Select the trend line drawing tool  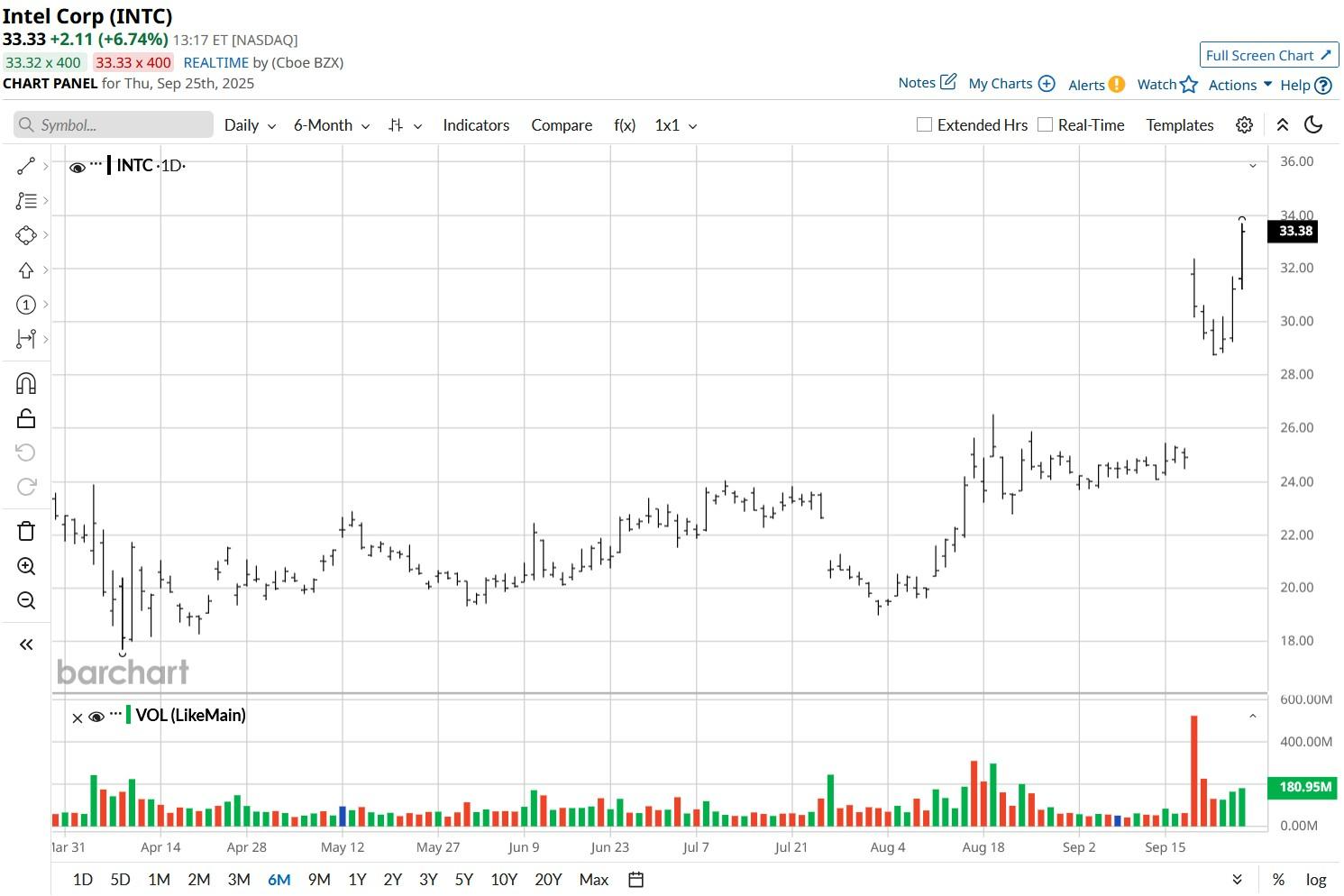26,166
